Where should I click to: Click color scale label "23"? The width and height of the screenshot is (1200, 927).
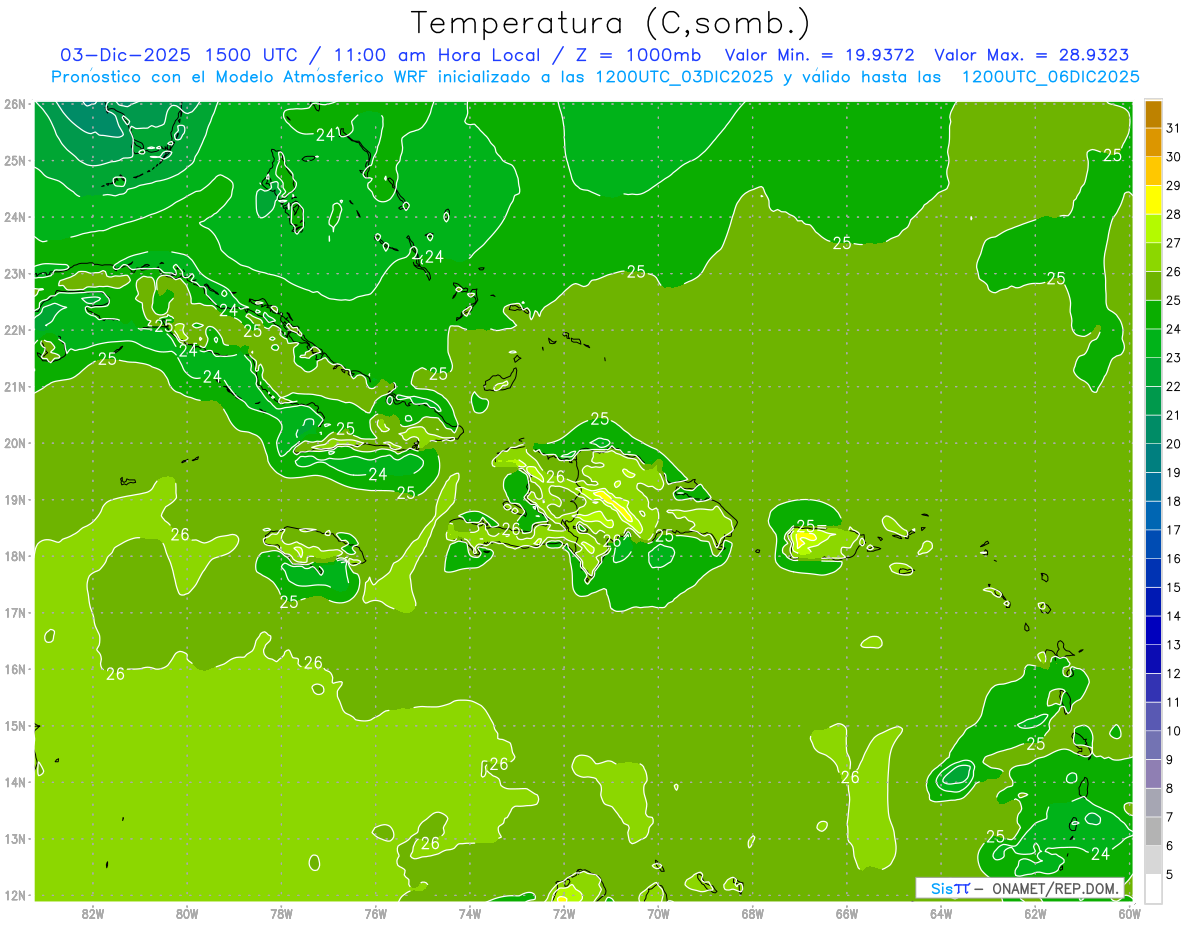click(1173, 358)
